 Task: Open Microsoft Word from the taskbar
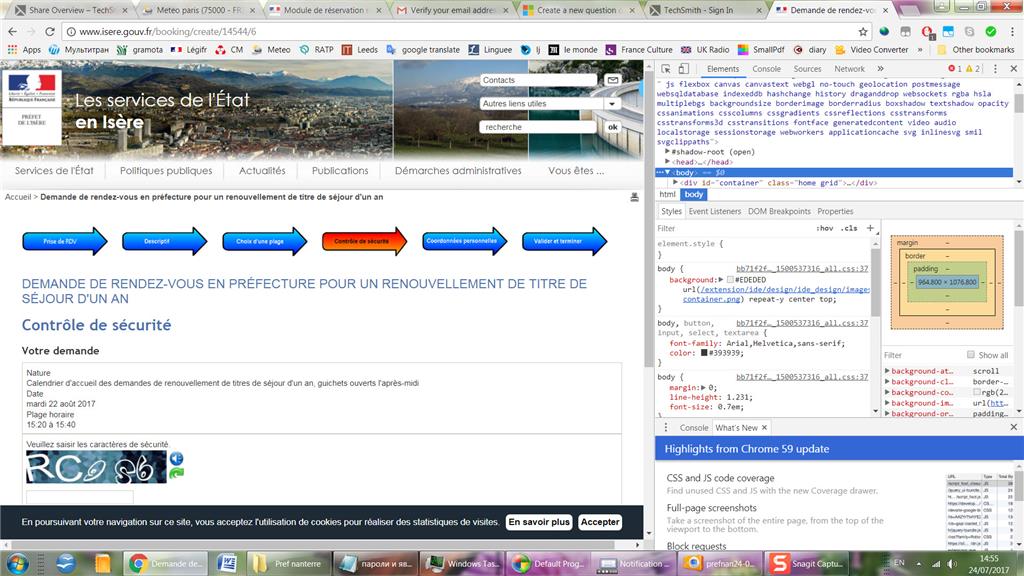click(227, 563)
